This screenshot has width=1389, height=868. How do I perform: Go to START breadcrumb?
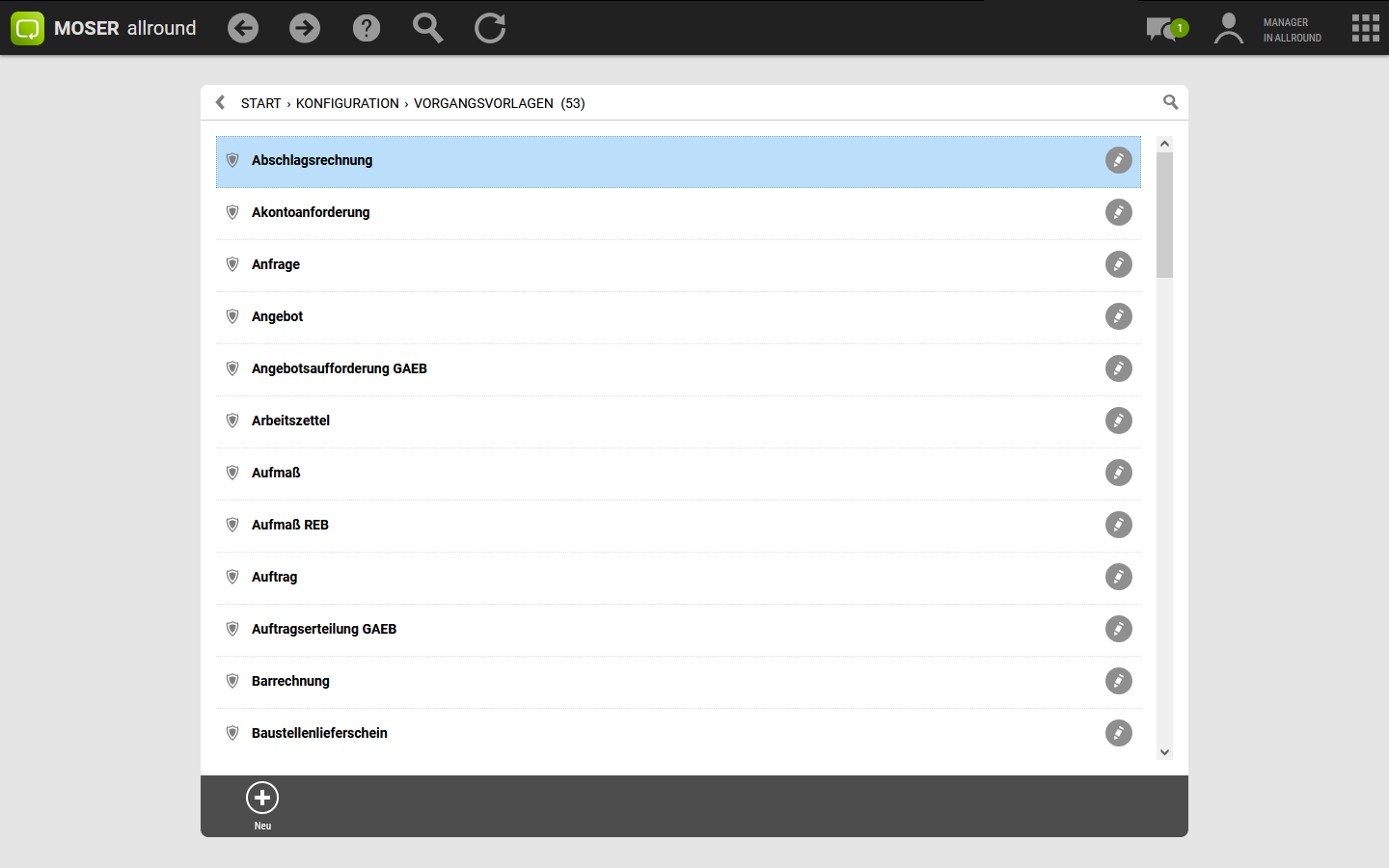(x=260, y=103)
